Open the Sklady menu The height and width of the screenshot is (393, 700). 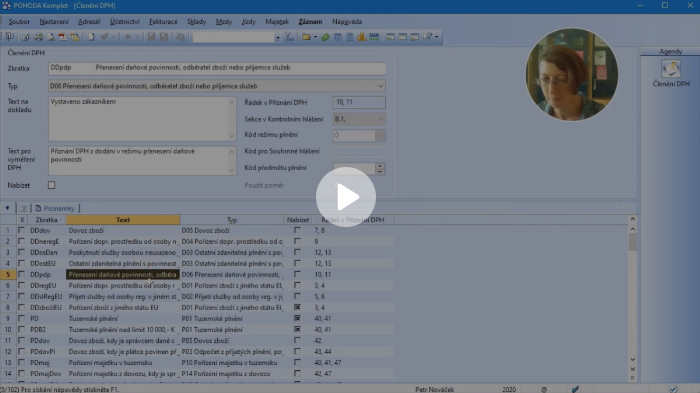(x=196, y=21)
